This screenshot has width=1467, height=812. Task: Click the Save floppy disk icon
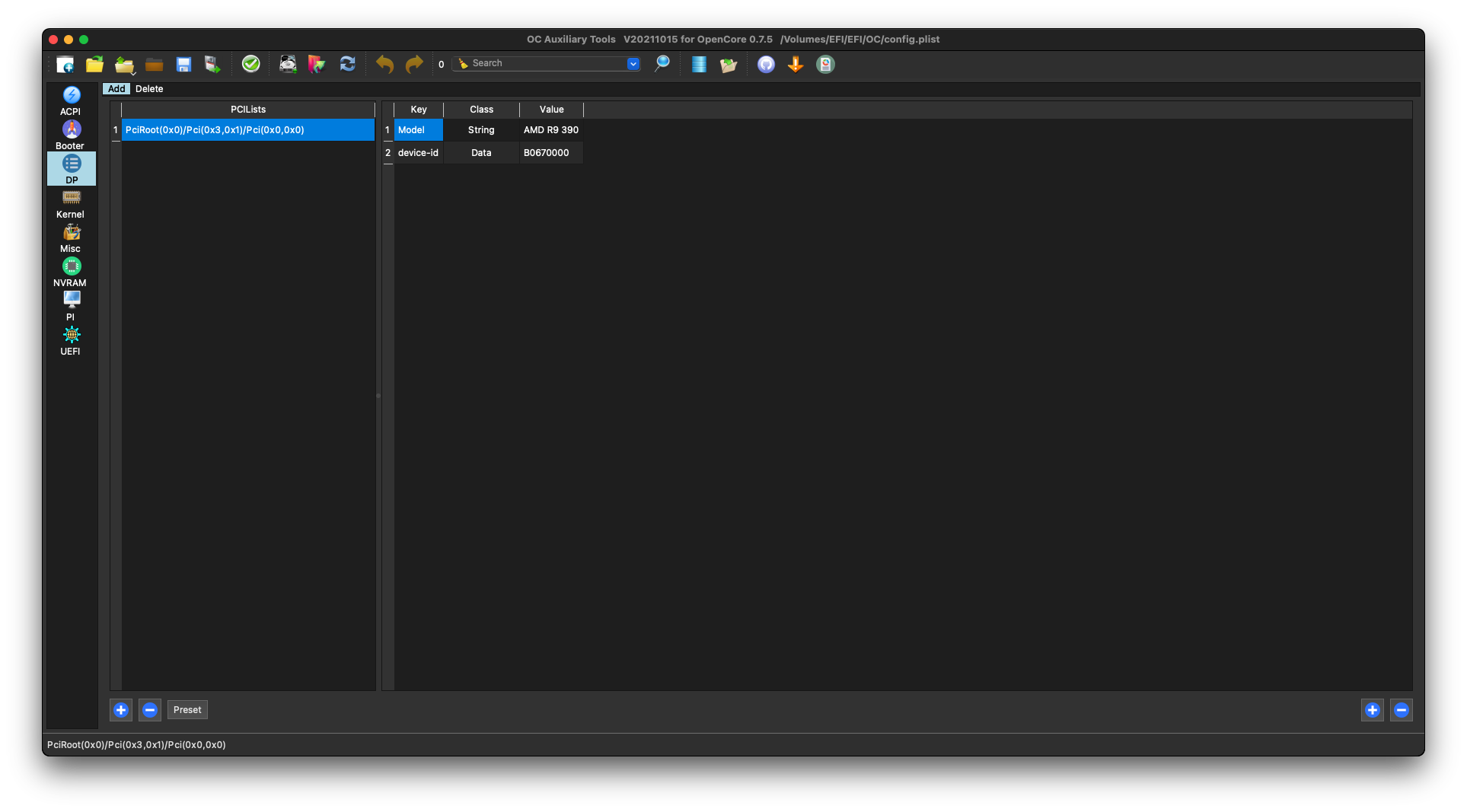coord(183,65)
